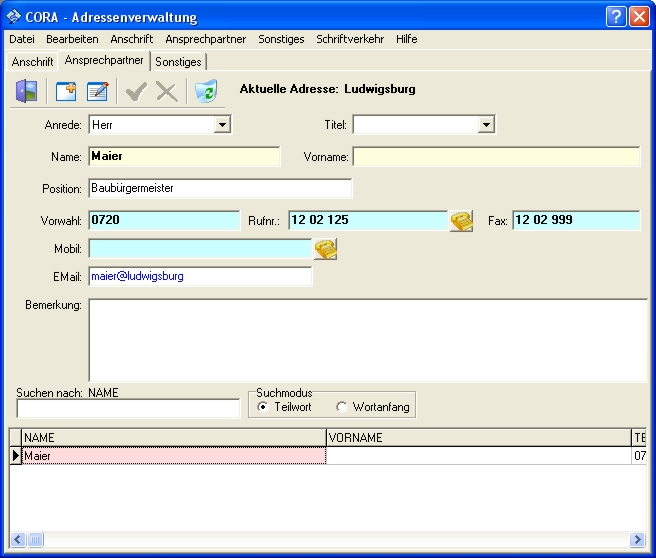Click the recycle bin delete icon
This screenshot has height=558, width=656.
click(x=206, y=91)
